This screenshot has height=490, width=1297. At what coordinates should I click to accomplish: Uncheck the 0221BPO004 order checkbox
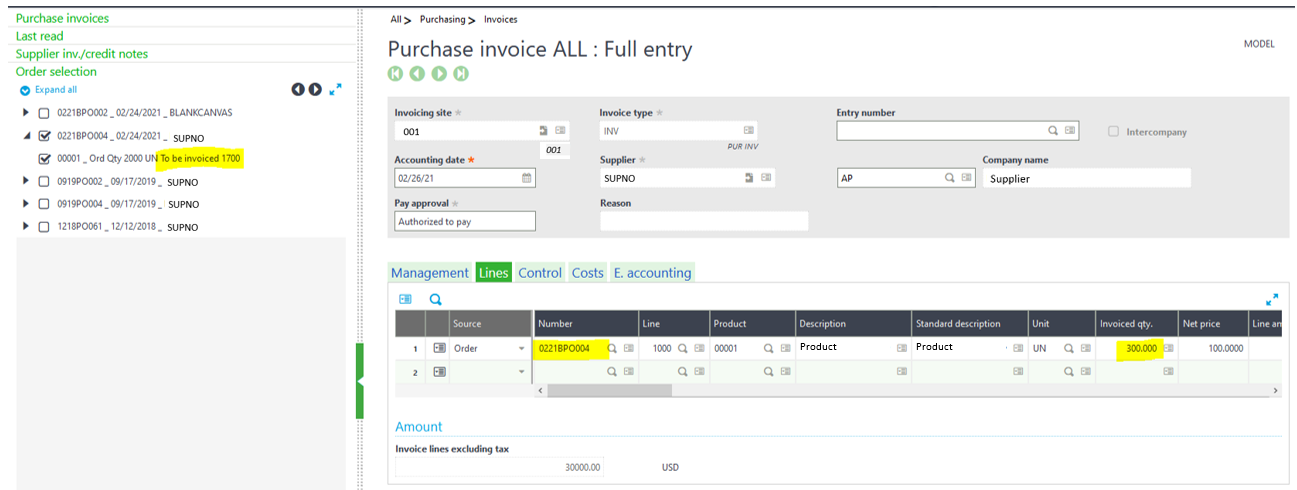(x=44, y=136)
